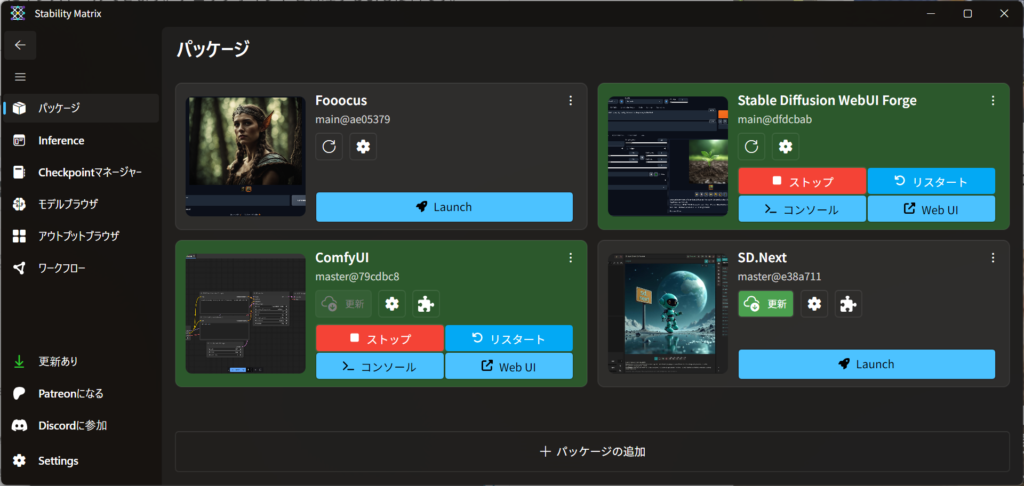Click the back arrow button
The image size is (1024, 486).
[20, 45]
